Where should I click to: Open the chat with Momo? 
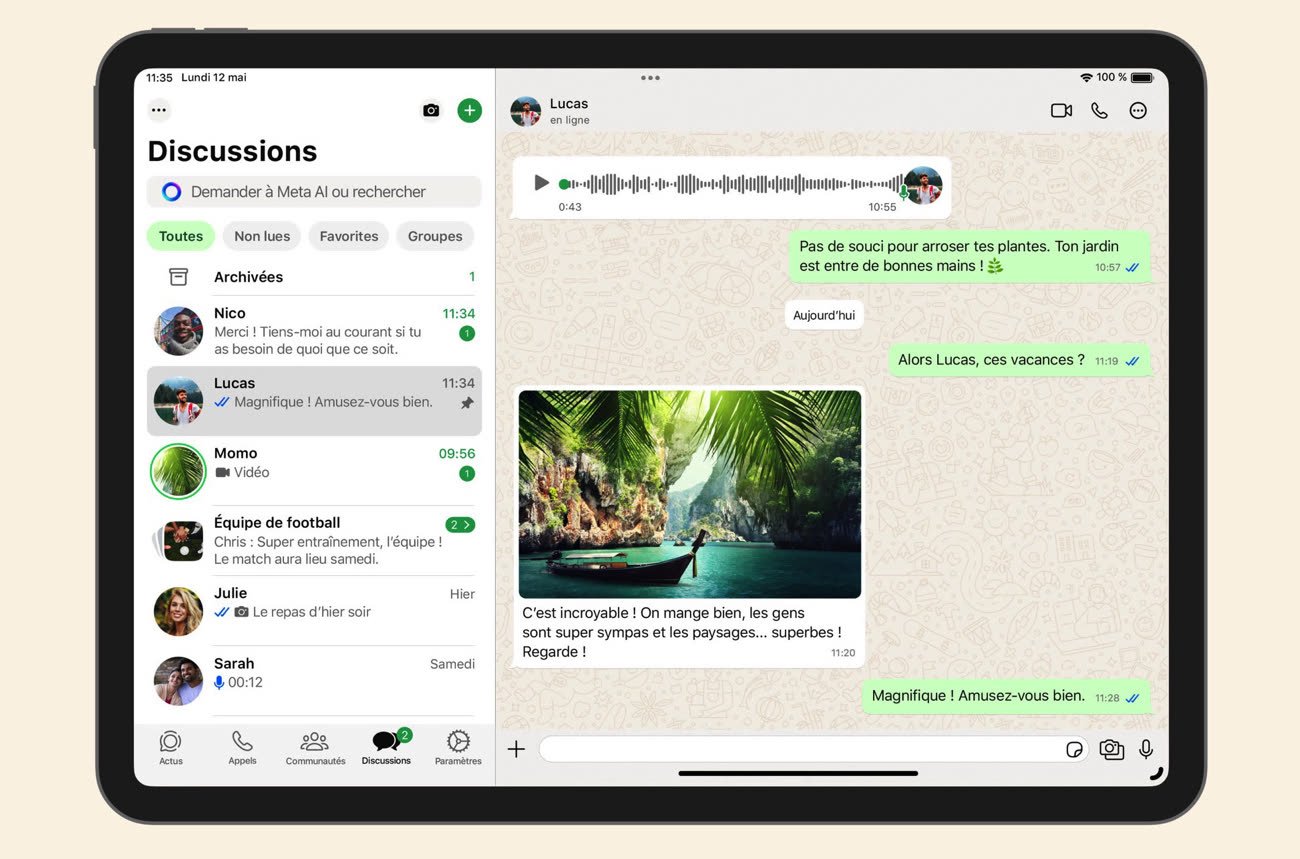(314, 471)
